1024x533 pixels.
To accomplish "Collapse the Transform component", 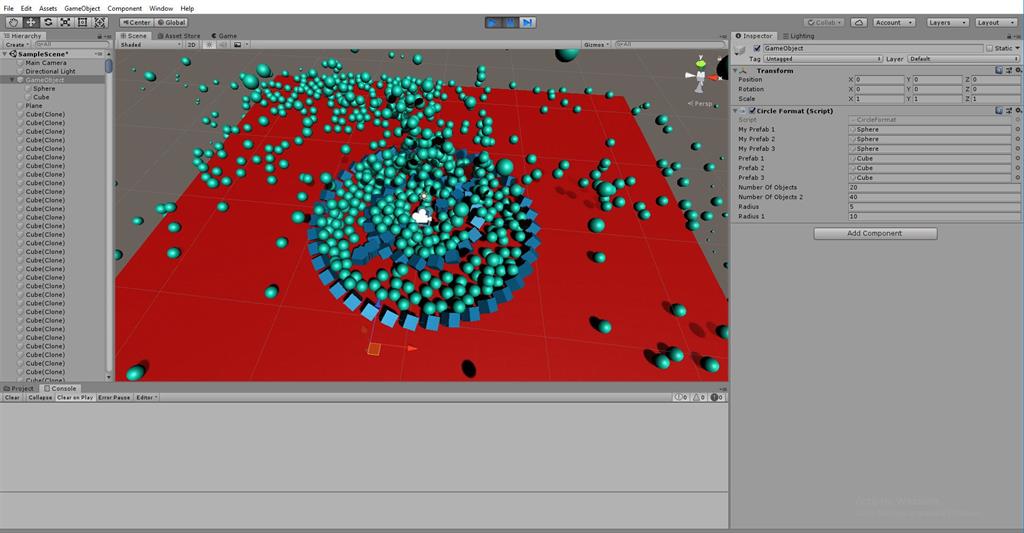I will pyautogui.click(x=735, y=71).
